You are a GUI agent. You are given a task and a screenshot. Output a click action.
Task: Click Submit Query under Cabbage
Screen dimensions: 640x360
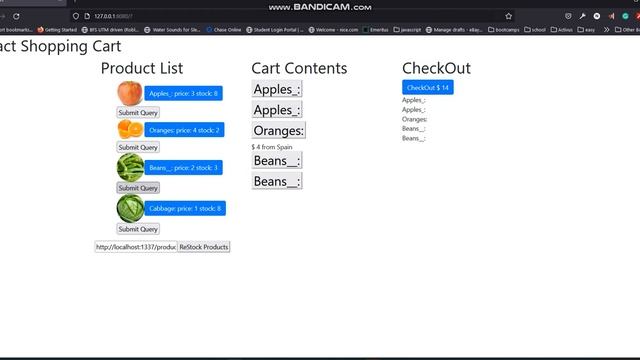[138, 229]
